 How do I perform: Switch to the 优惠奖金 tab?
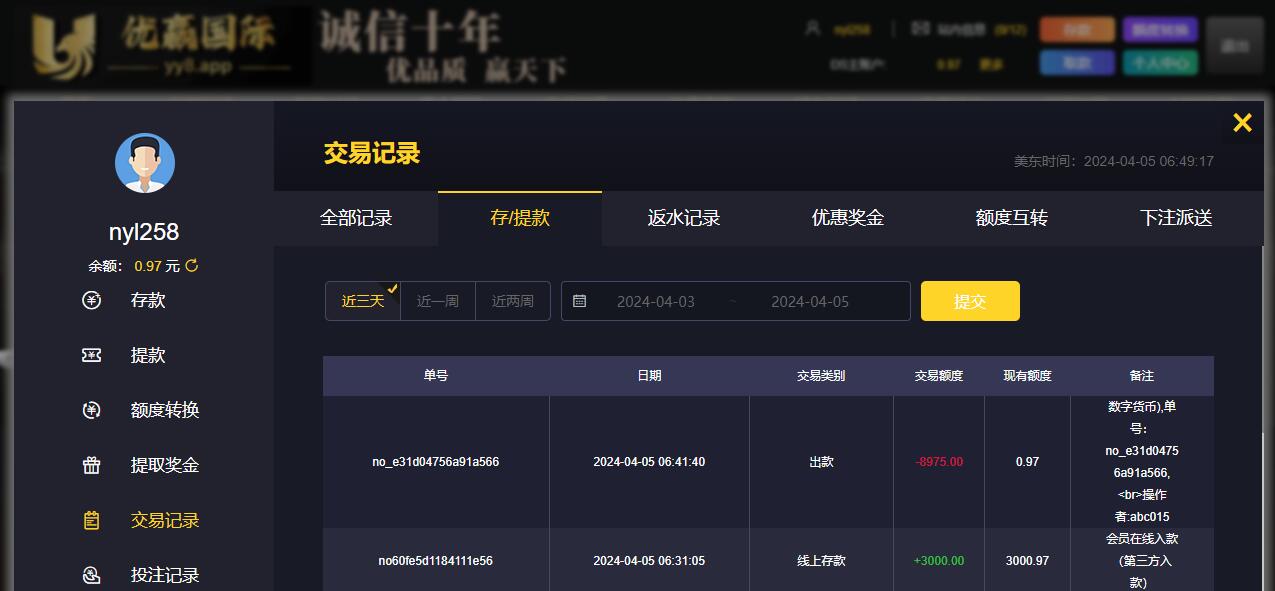tap(848, 218)
